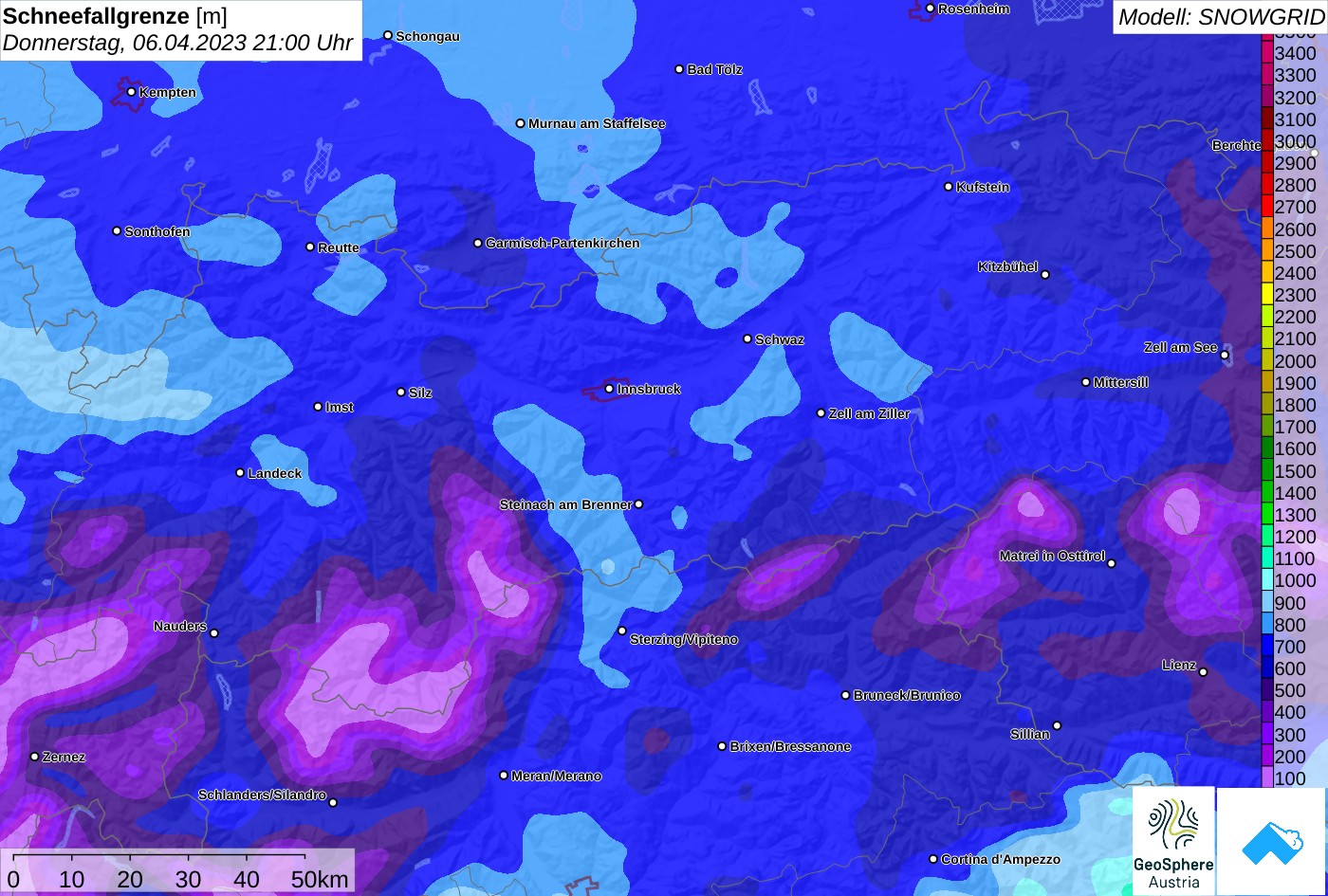This screenshot has height=896, width=1328.
Task: Click the Modell: SNOWGRID label
Action: point(1220,16)
